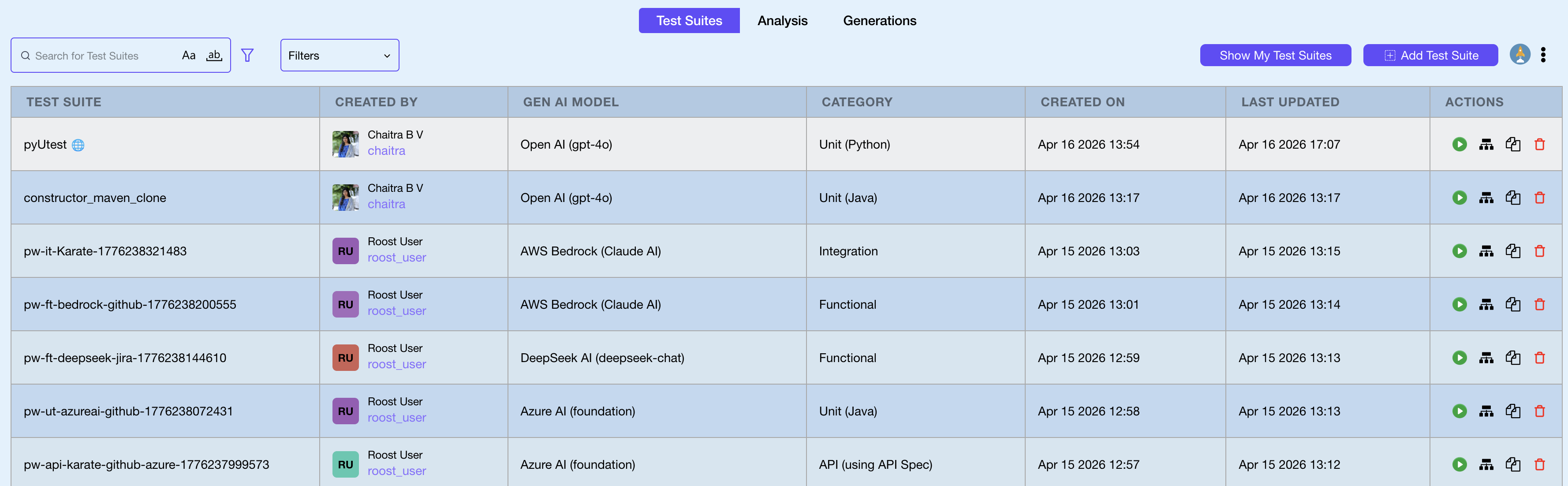Click the globe icon next to pyUtest
Screen dimensions: 1568x486
78,145
